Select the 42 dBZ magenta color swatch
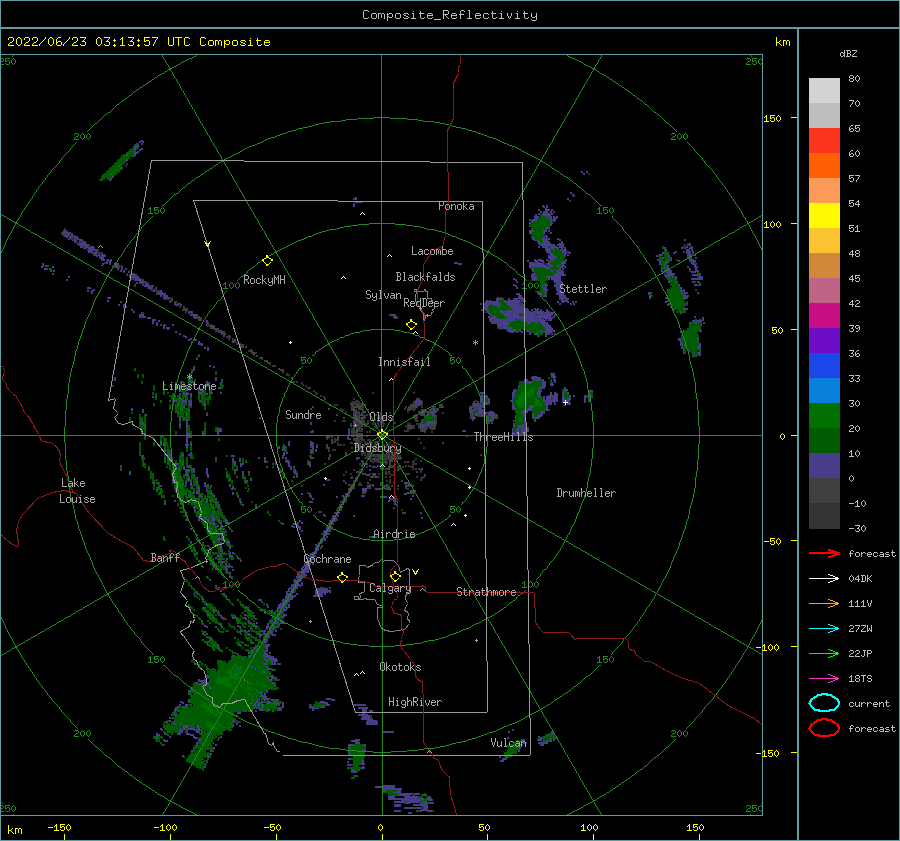Screen dimensions: 900x841 tap(824, 315)
